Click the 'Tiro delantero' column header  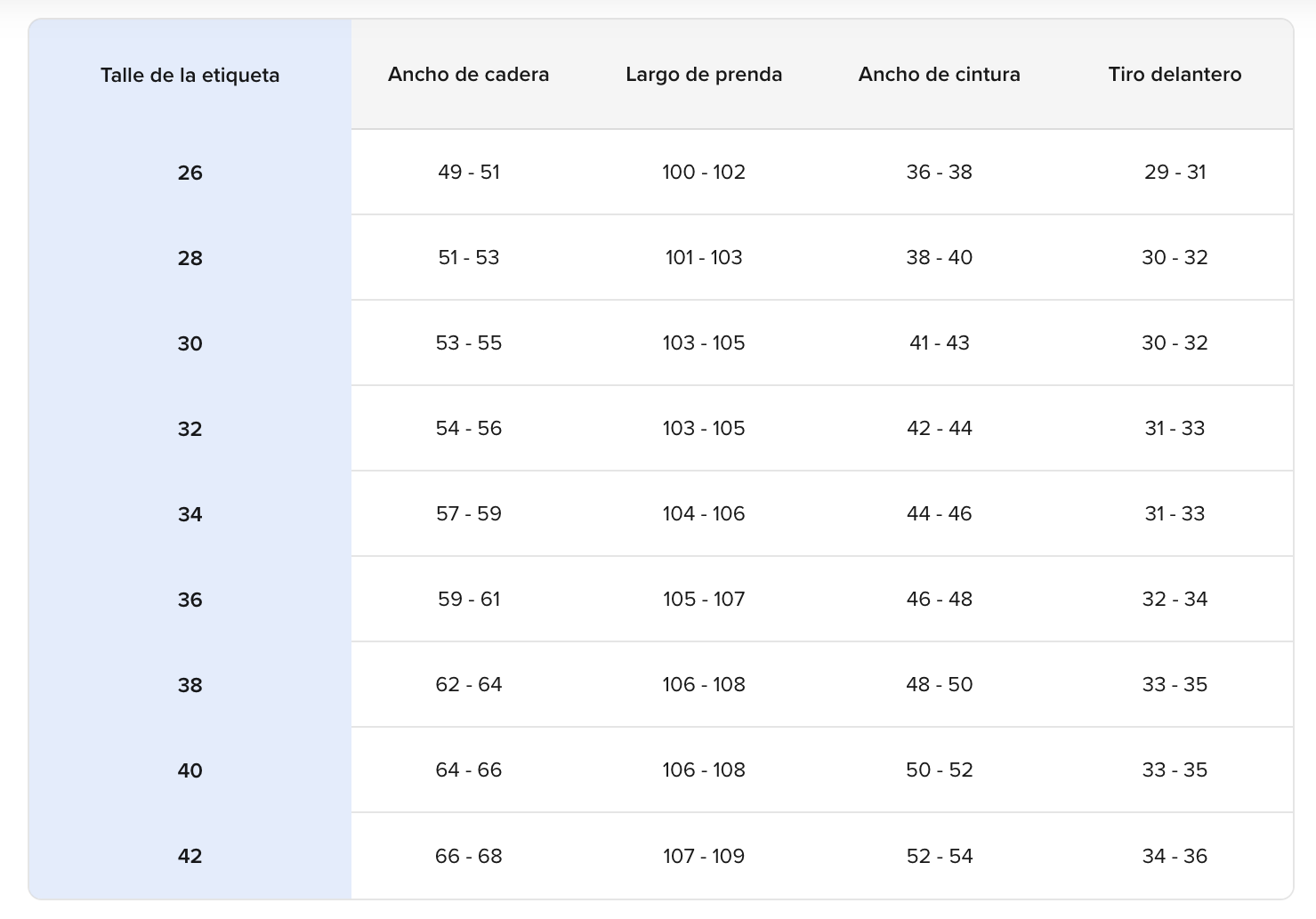click(x=1175, y=75)
